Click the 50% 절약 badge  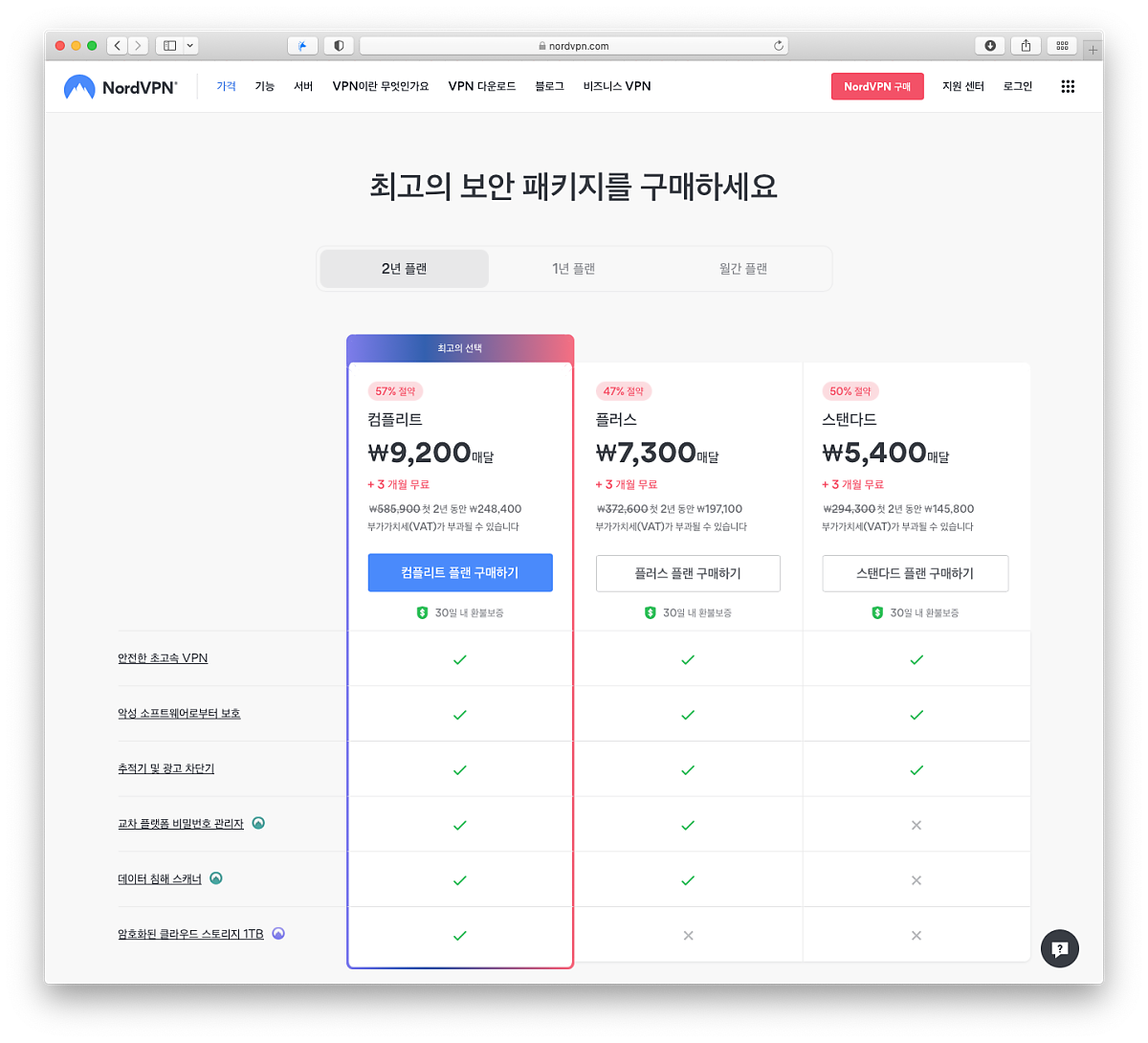(x=850, y=391)
